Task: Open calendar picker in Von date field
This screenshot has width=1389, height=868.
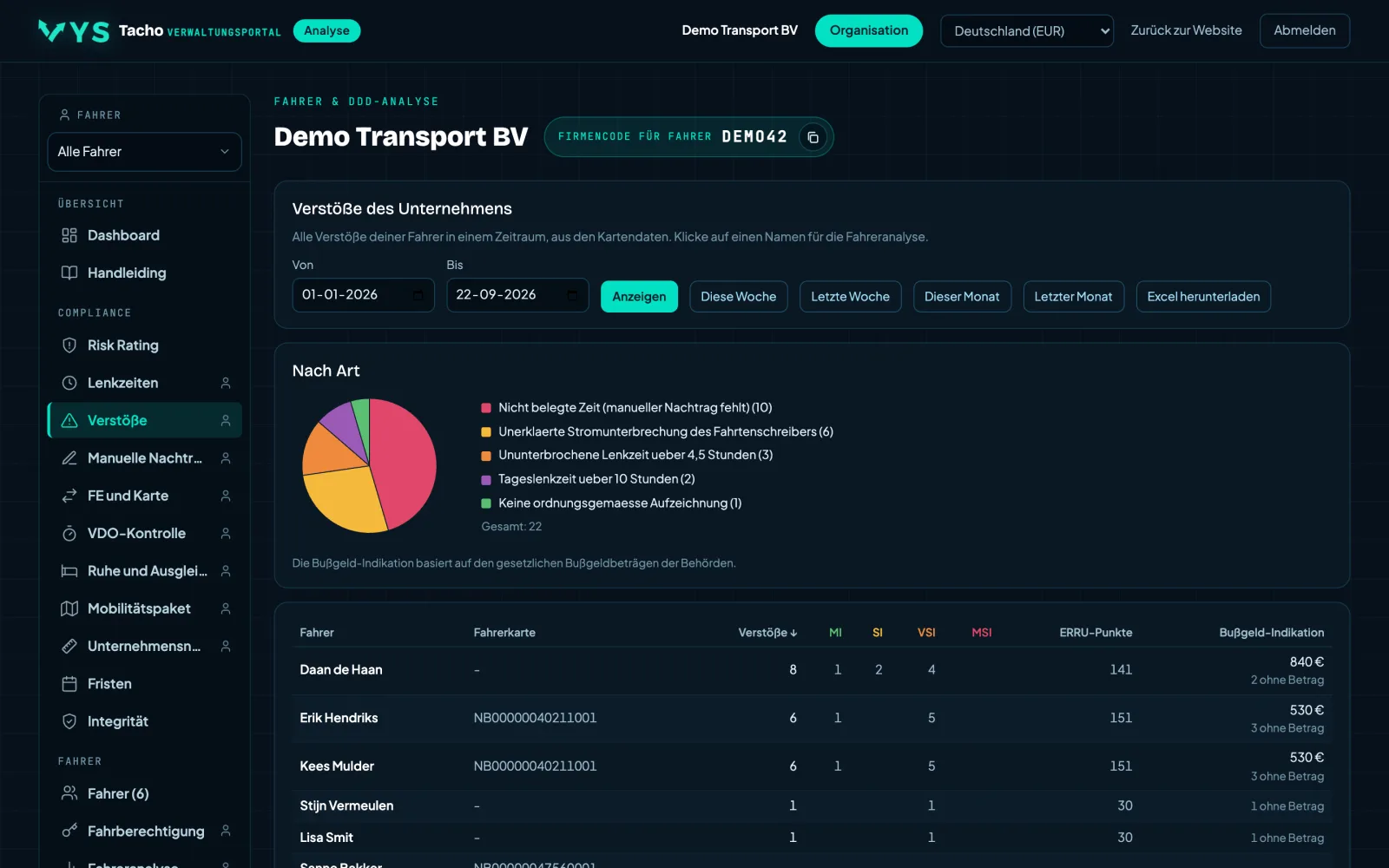Action: click(418, 295)
